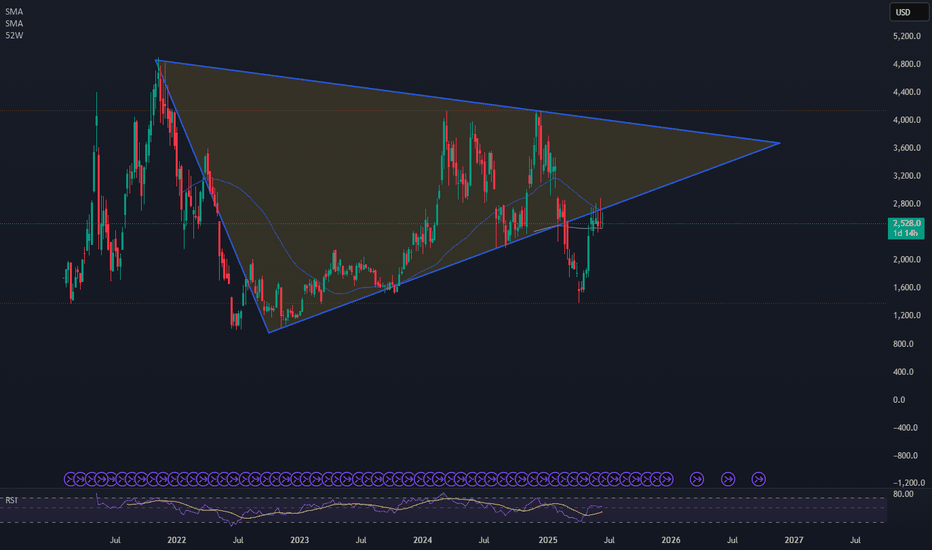
Task: Select the triangle's rising lower trendline
Action: click(x=523, y=238)
